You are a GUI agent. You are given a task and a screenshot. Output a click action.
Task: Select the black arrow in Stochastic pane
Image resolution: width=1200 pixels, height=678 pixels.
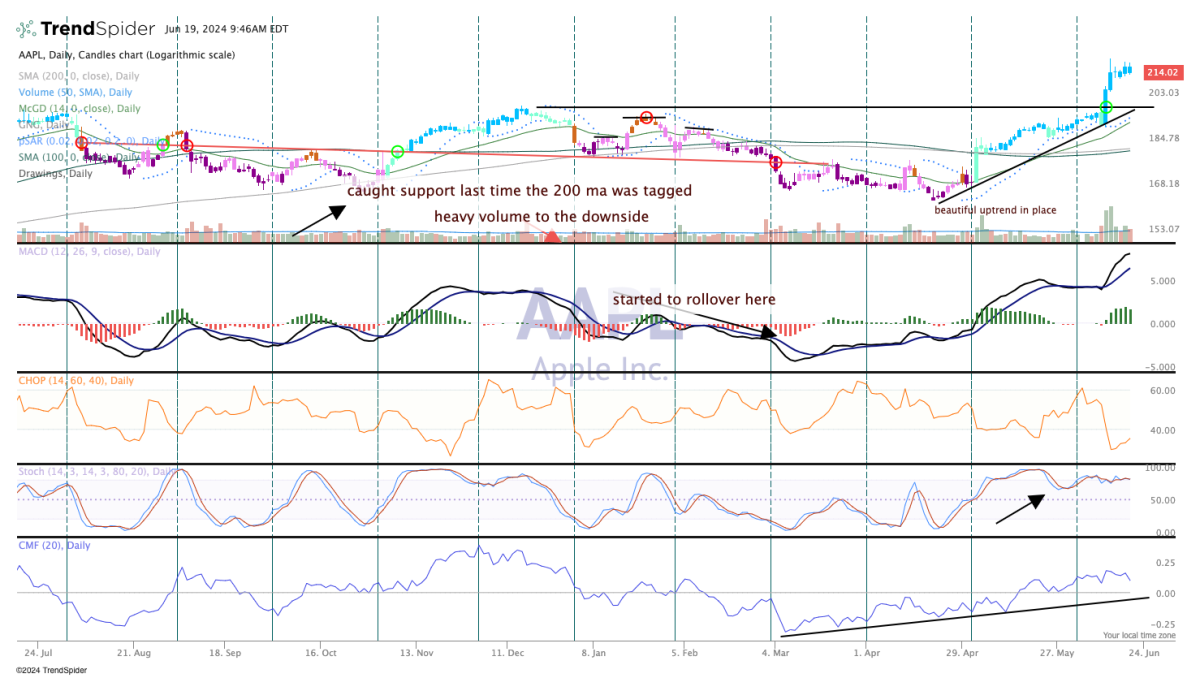1022,507
